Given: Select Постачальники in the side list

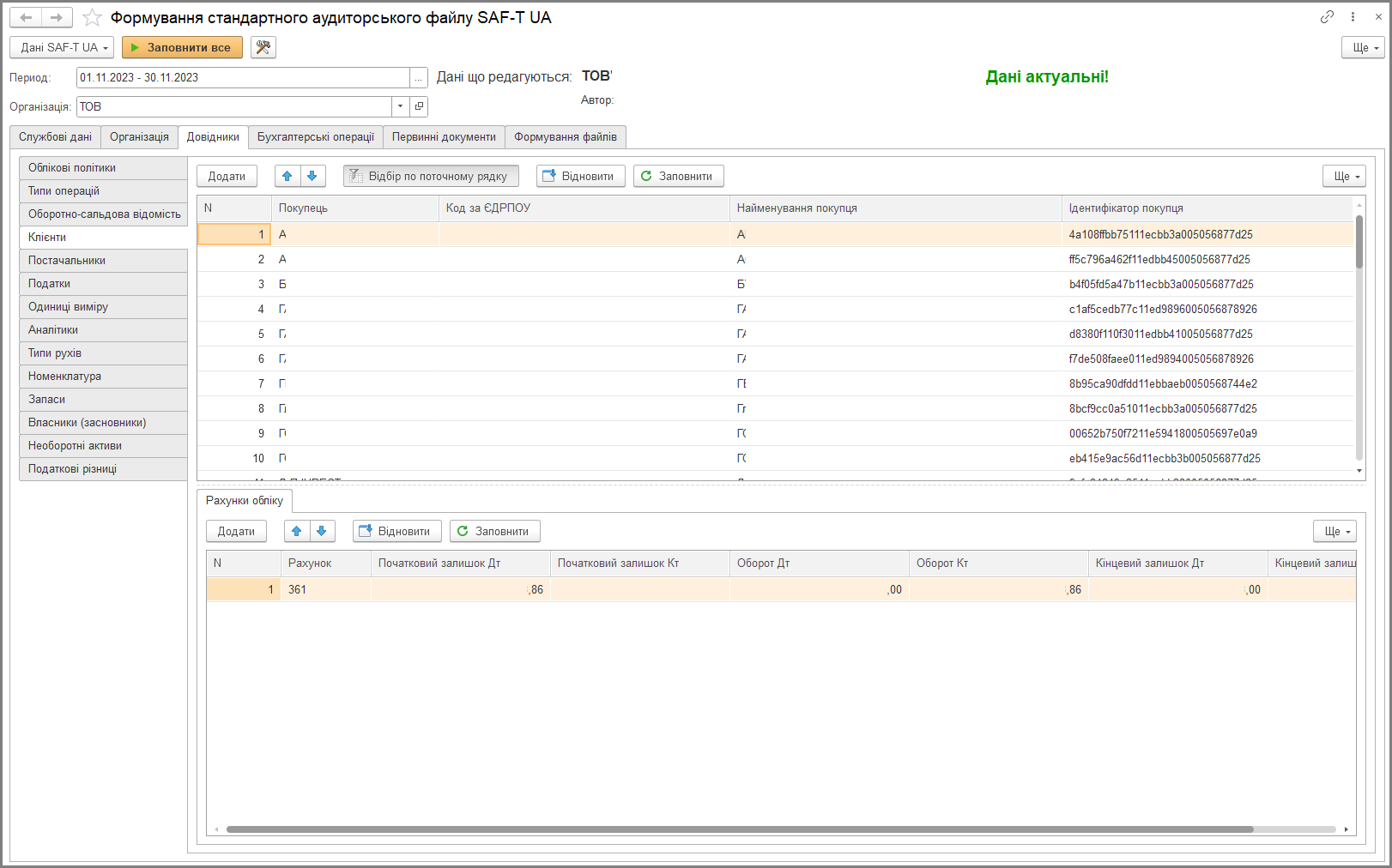Looking at the screenshot, I should [x=103, y=261].
